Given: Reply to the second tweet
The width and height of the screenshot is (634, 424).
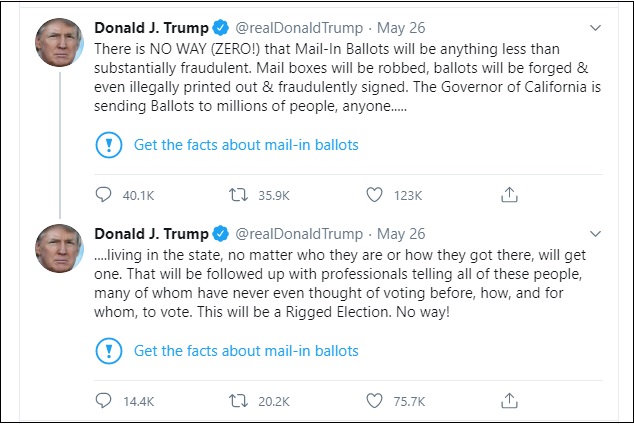Looking at the screenshot, I should 105,401.
